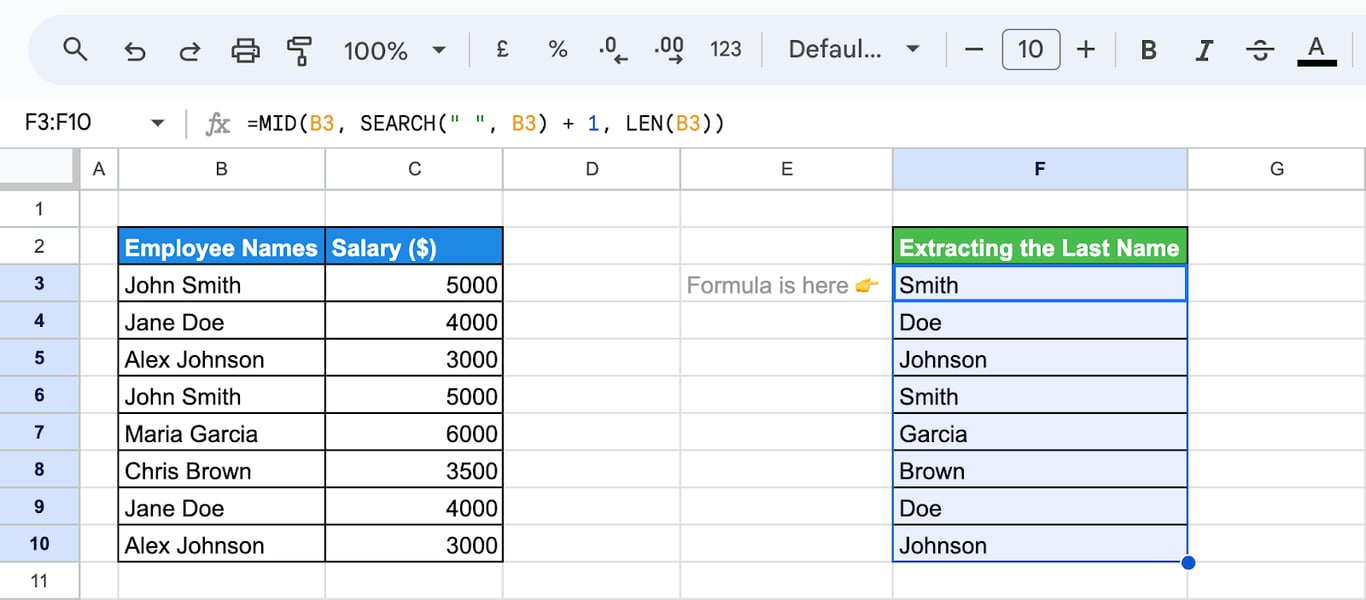
Task: Select the Salary ($) header cell
Action: (x=414, y=247)
